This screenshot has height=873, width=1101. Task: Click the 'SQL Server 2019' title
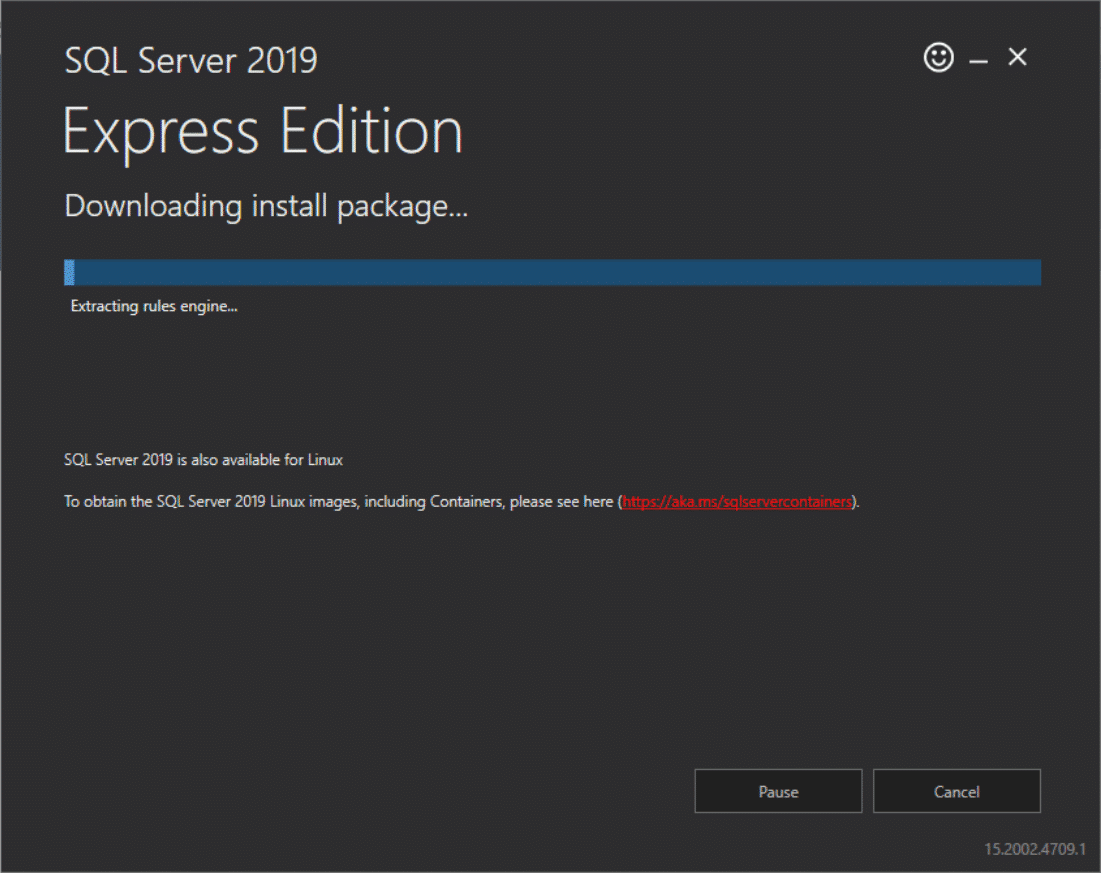tap(191, 60)
